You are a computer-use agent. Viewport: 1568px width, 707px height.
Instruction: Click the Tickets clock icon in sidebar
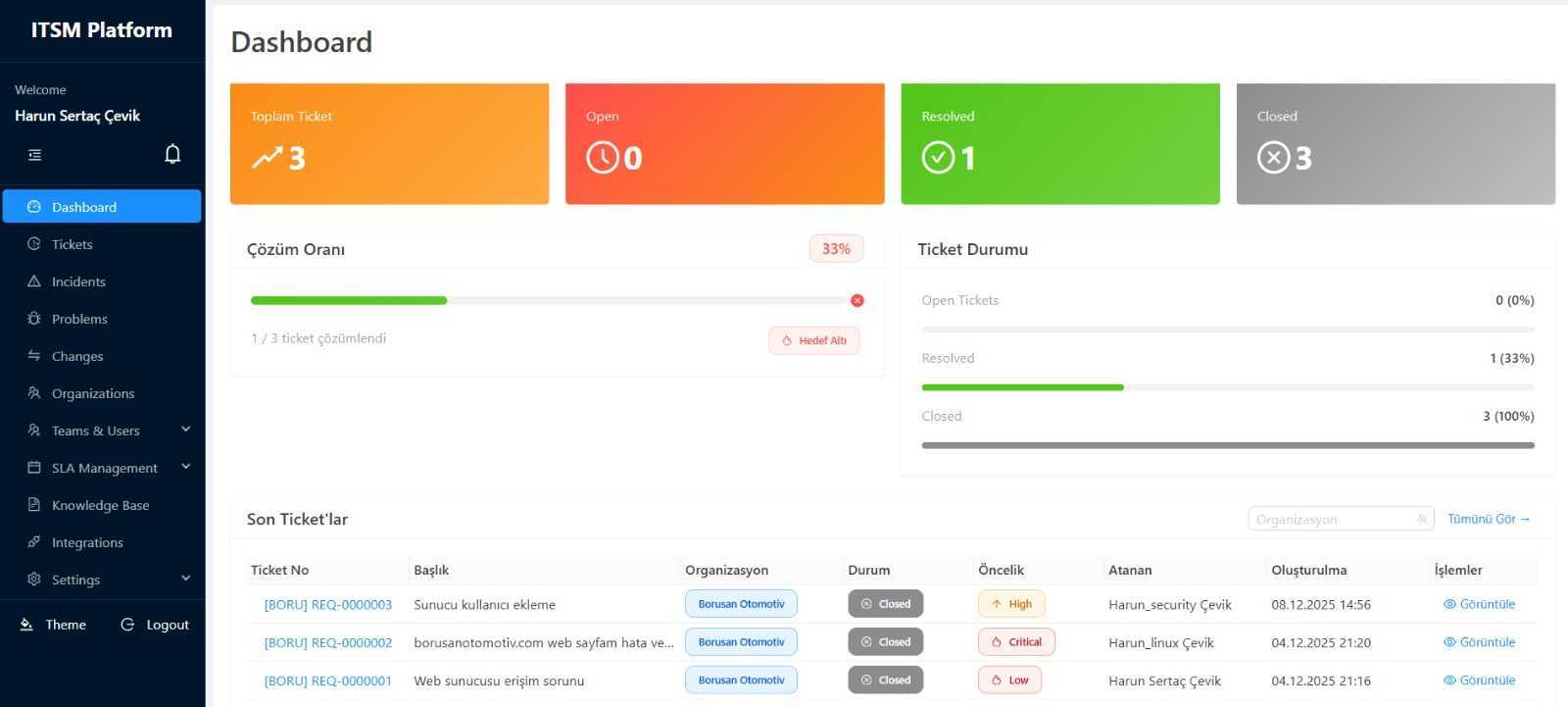34,244
